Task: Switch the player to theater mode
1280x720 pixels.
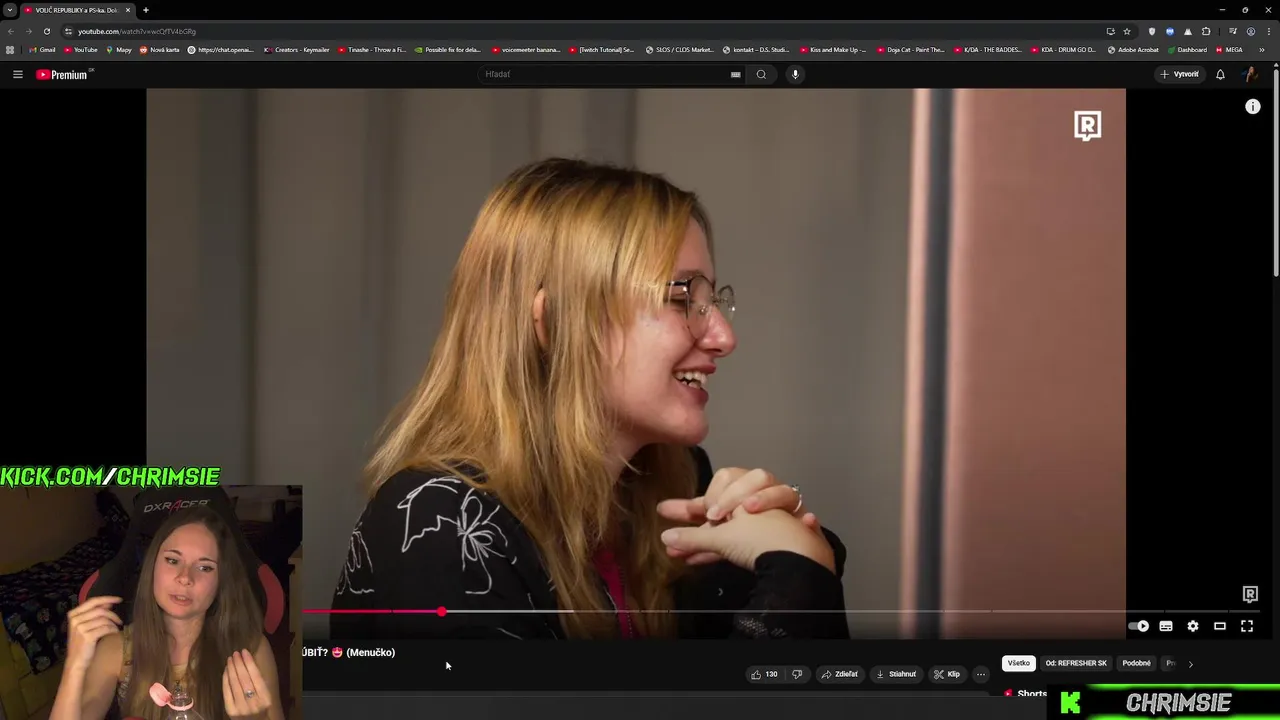Action: click(x=1220, y=626)
